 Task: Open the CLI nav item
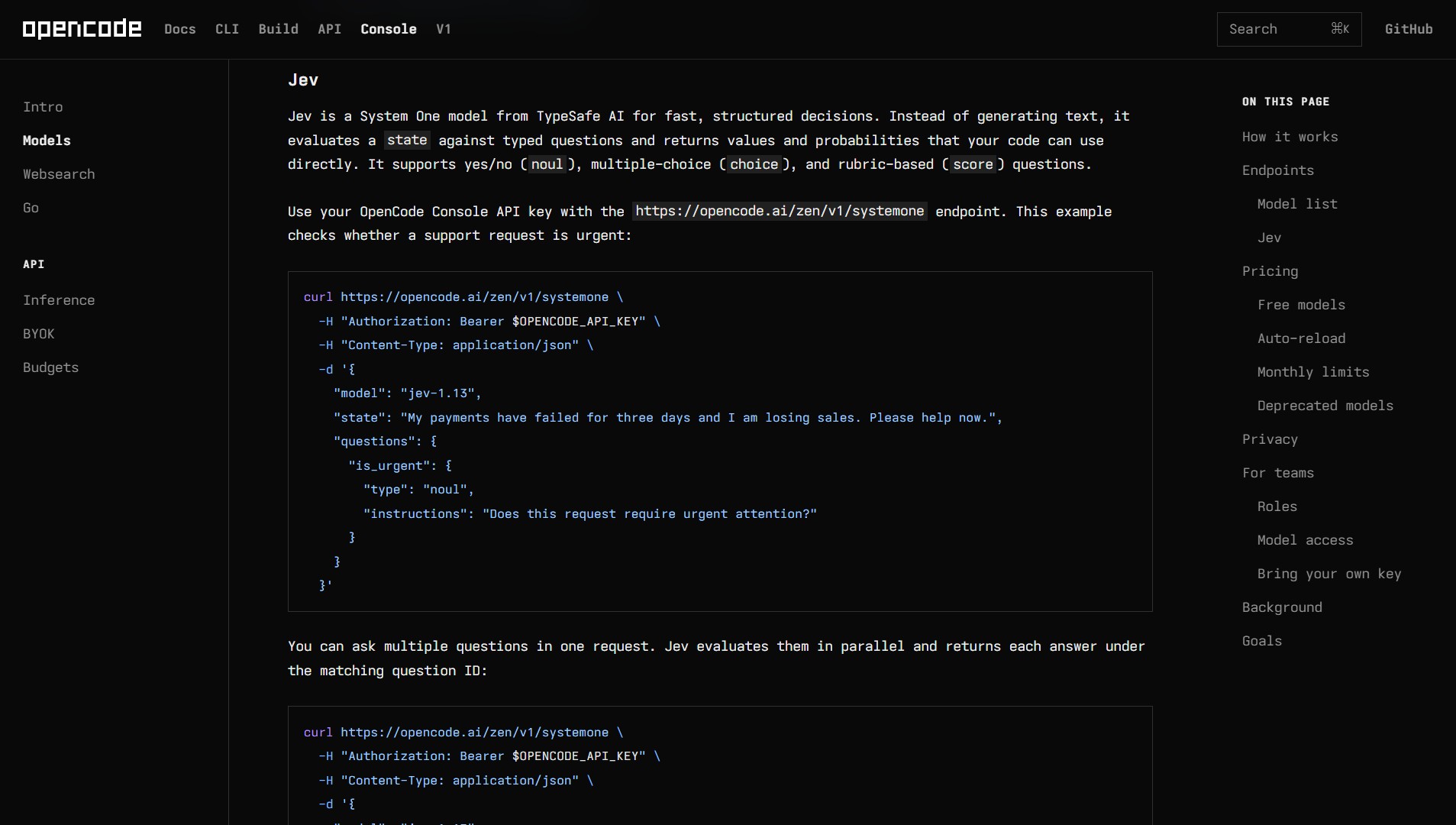pyautogui.click(x=227, y=29)
